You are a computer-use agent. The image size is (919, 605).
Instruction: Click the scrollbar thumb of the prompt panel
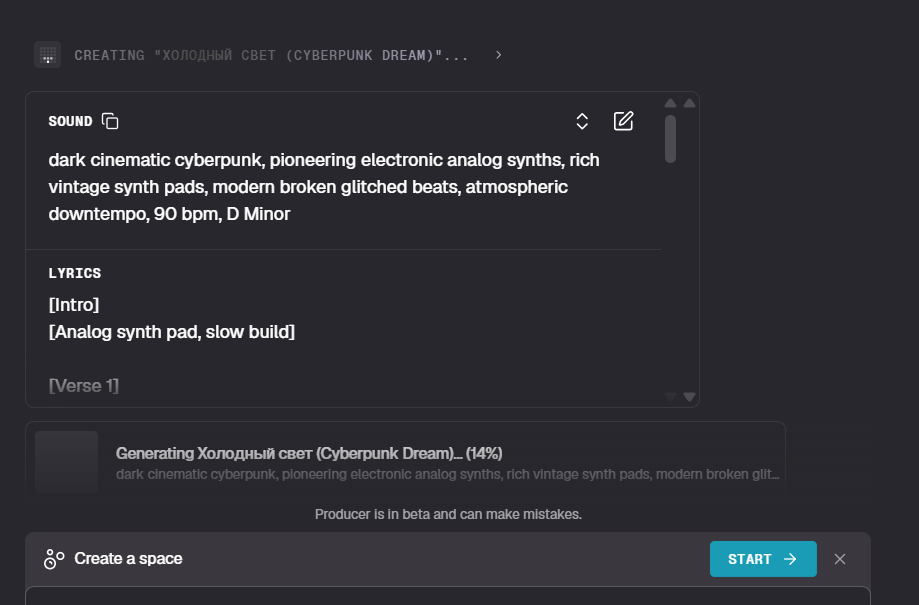click(670, 138)
